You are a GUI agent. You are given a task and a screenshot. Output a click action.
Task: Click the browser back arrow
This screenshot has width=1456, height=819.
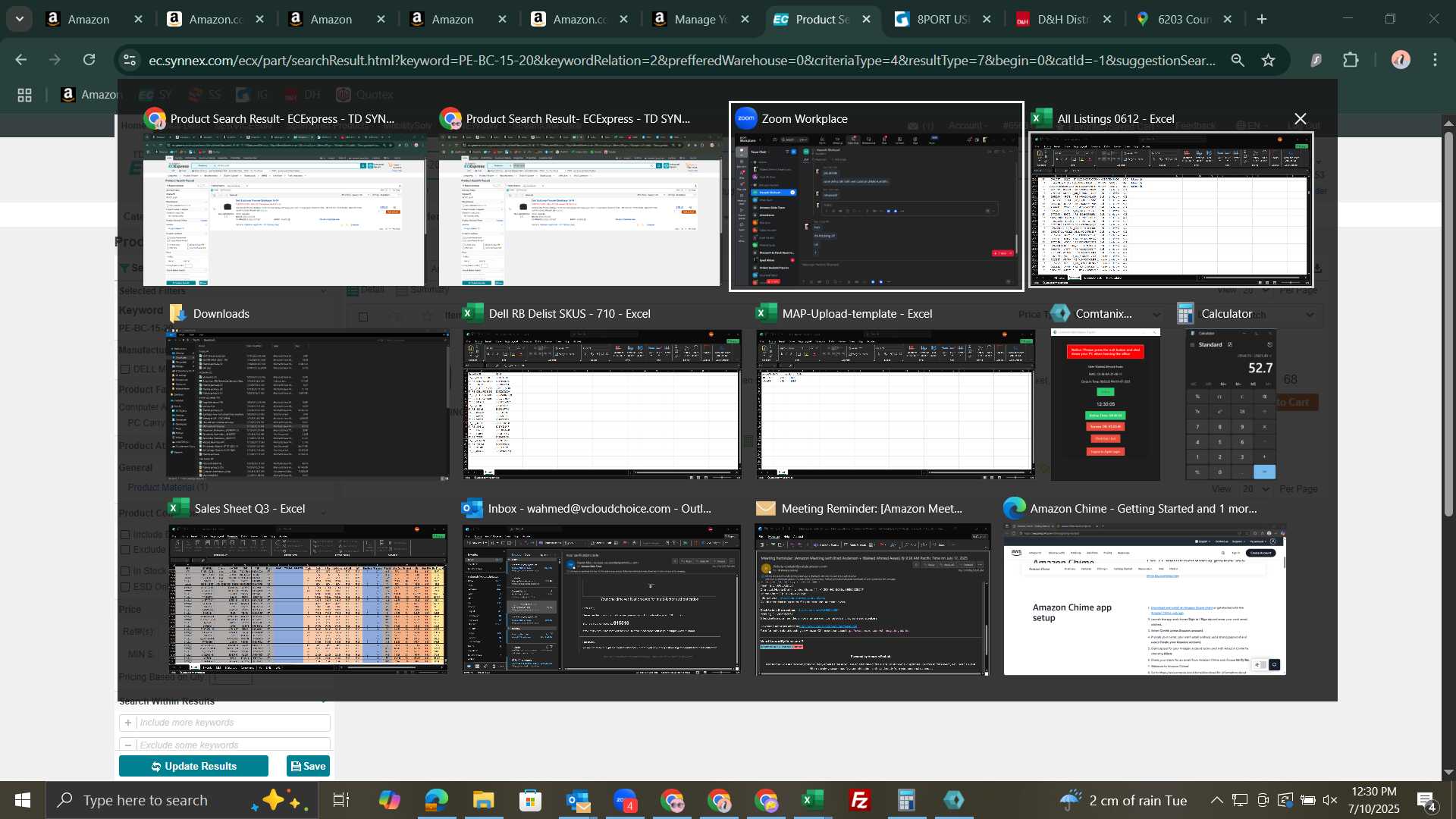tap(21, 60)
